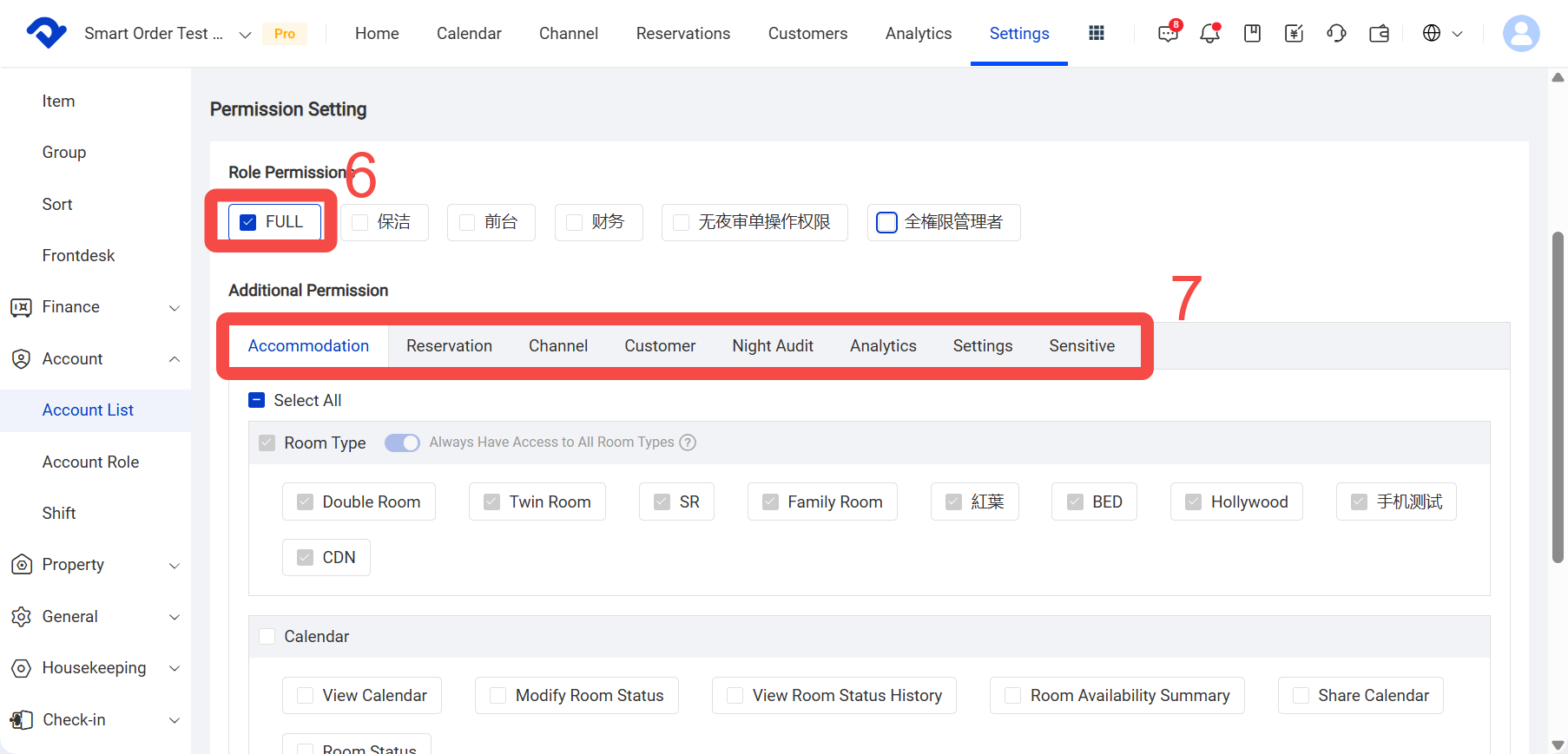Open Reservations in the top navigation

(683, 33)
